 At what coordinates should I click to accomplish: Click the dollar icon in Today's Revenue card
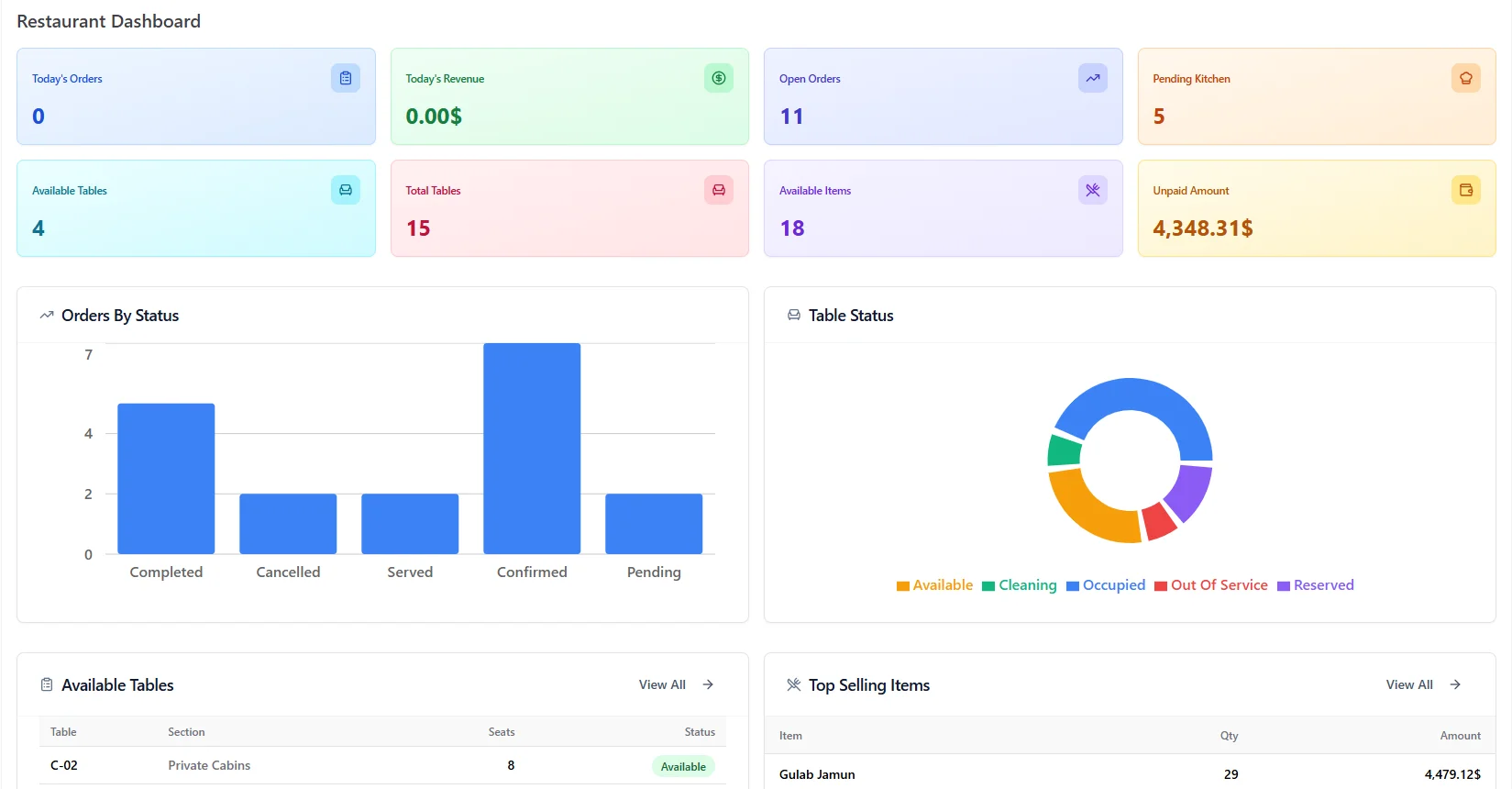pyautogui.click(x=719, y=78)
